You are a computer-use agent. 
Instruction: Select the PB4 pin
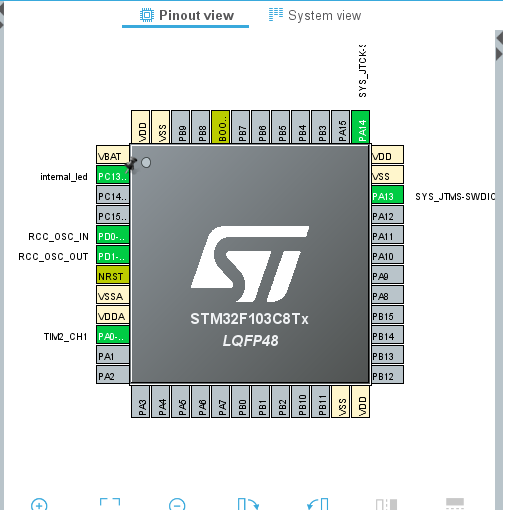click(300, 127)
